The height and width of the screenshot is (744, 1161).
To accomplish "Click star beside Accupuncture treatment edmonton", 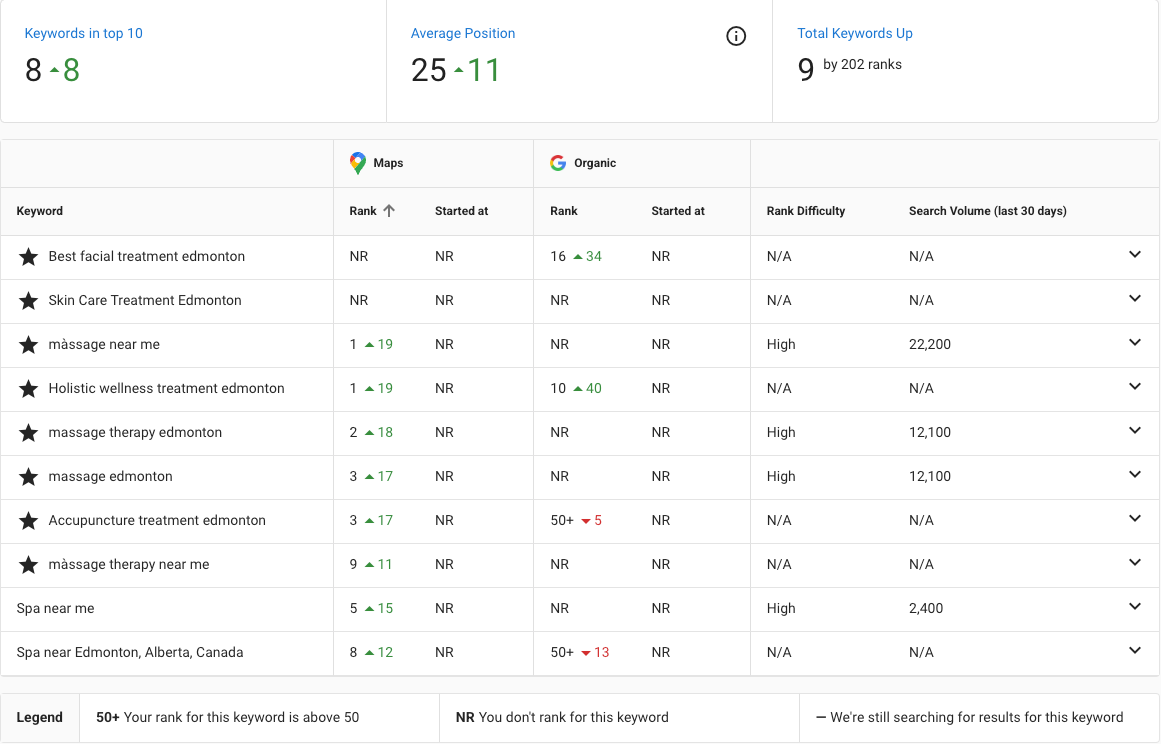I will point(28,520).
